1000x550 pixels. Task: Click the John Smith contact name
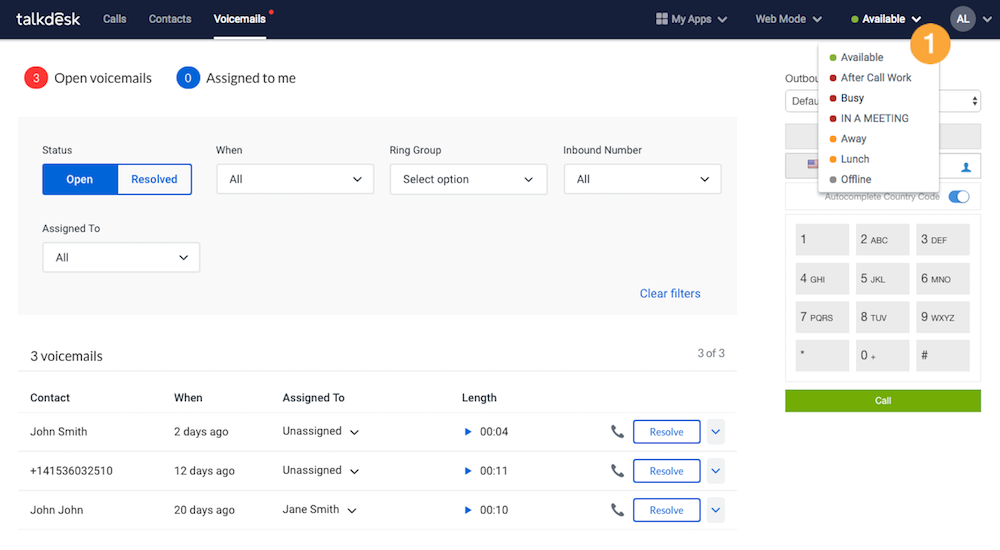[59, 432]
